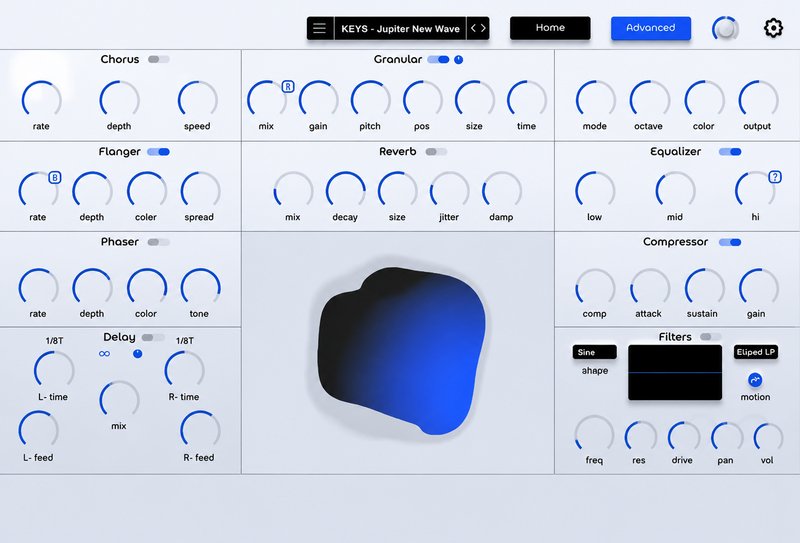Click the Filters freq knob
800x543 pixels.
[594, 435]
